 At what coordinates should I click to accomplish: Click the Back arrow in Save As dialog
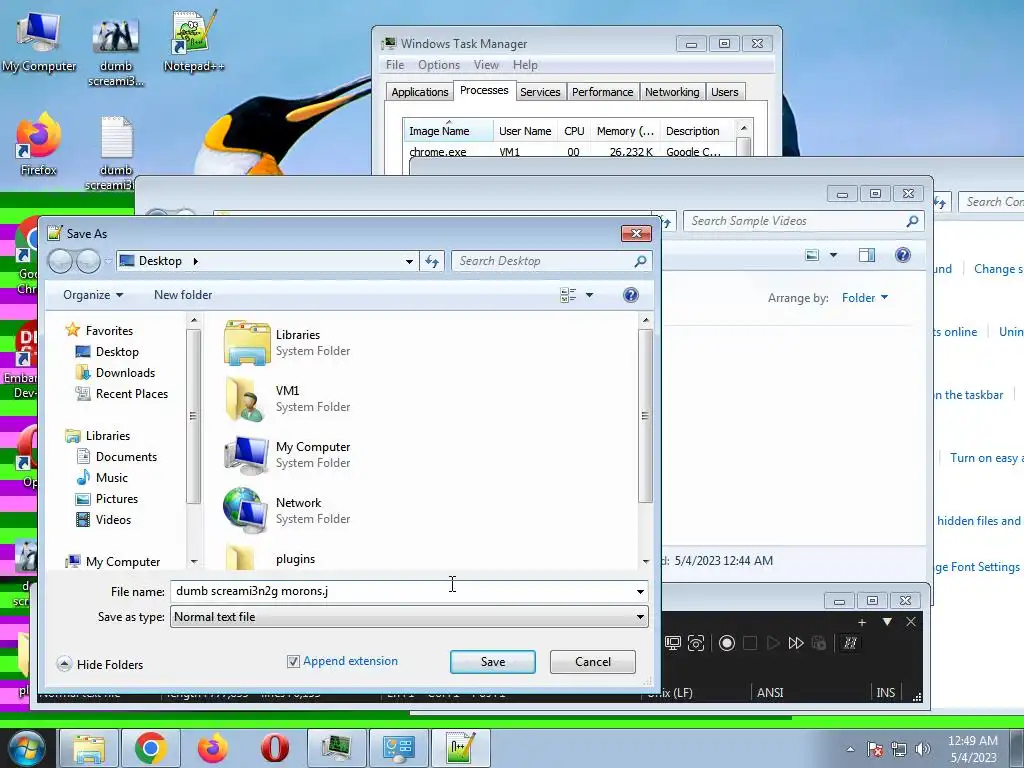coord(61,261)
